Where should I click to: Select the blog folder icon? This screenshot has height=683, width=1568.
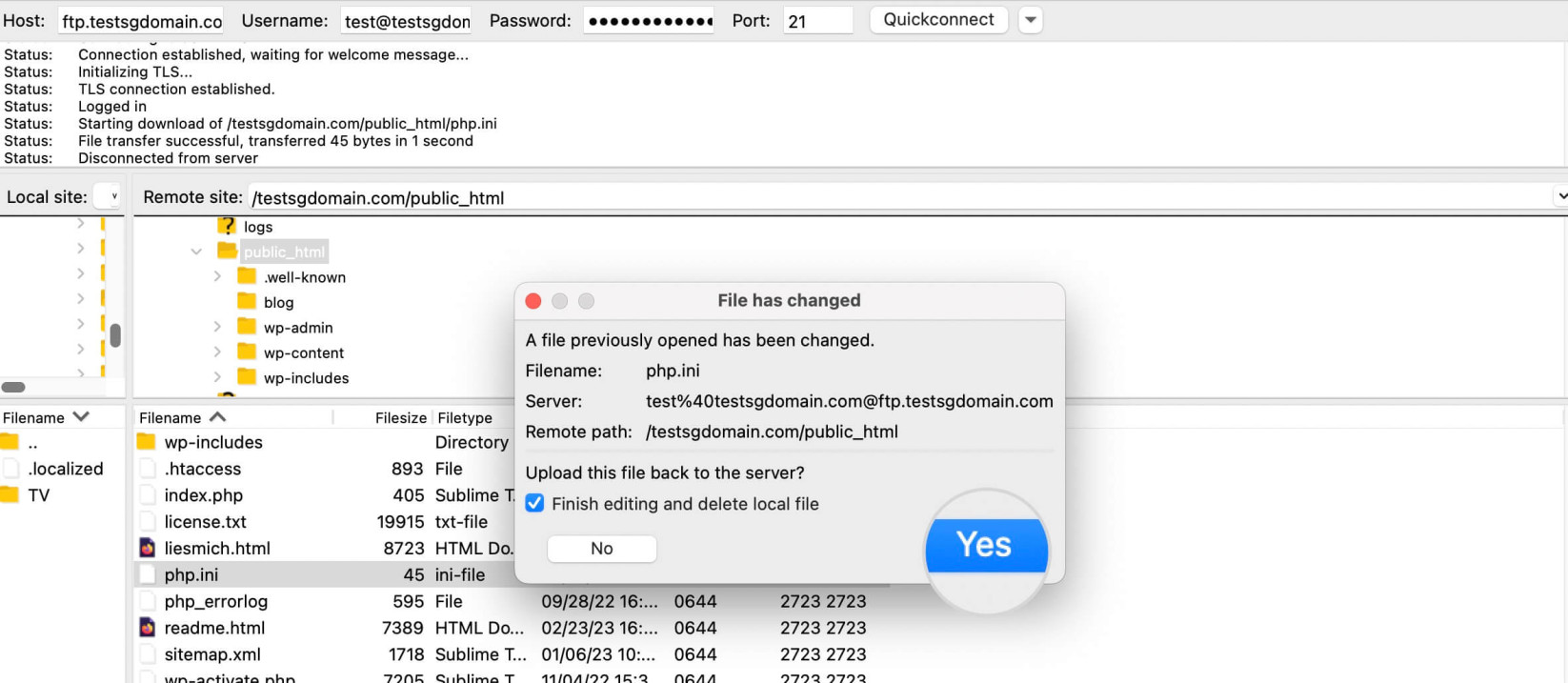pyautogui.click(x=247, y=301)
